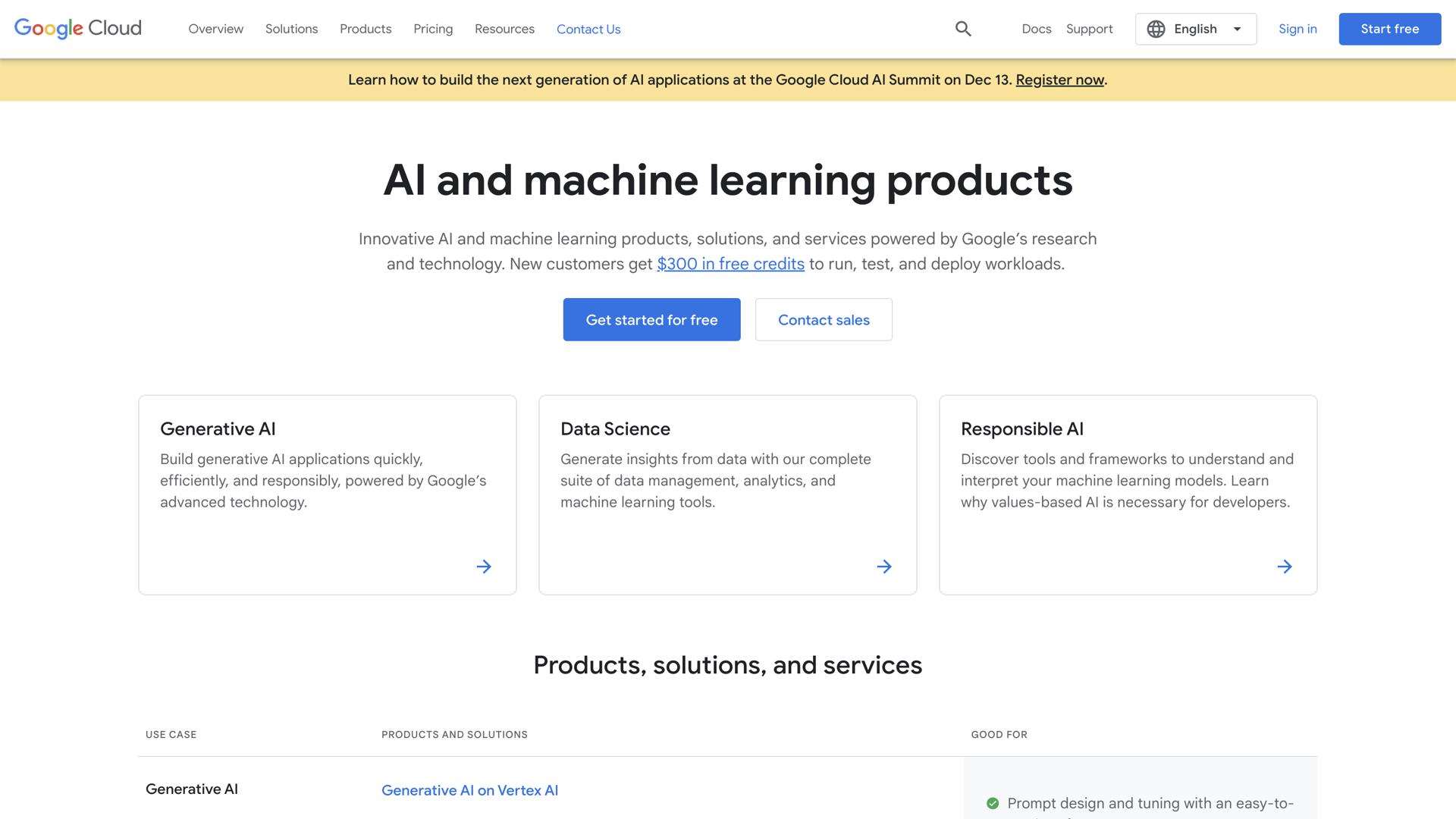Viewport: 1456px width, 819px height.
Task: Select the Products menu item
Action: click(x=366, y=29)
